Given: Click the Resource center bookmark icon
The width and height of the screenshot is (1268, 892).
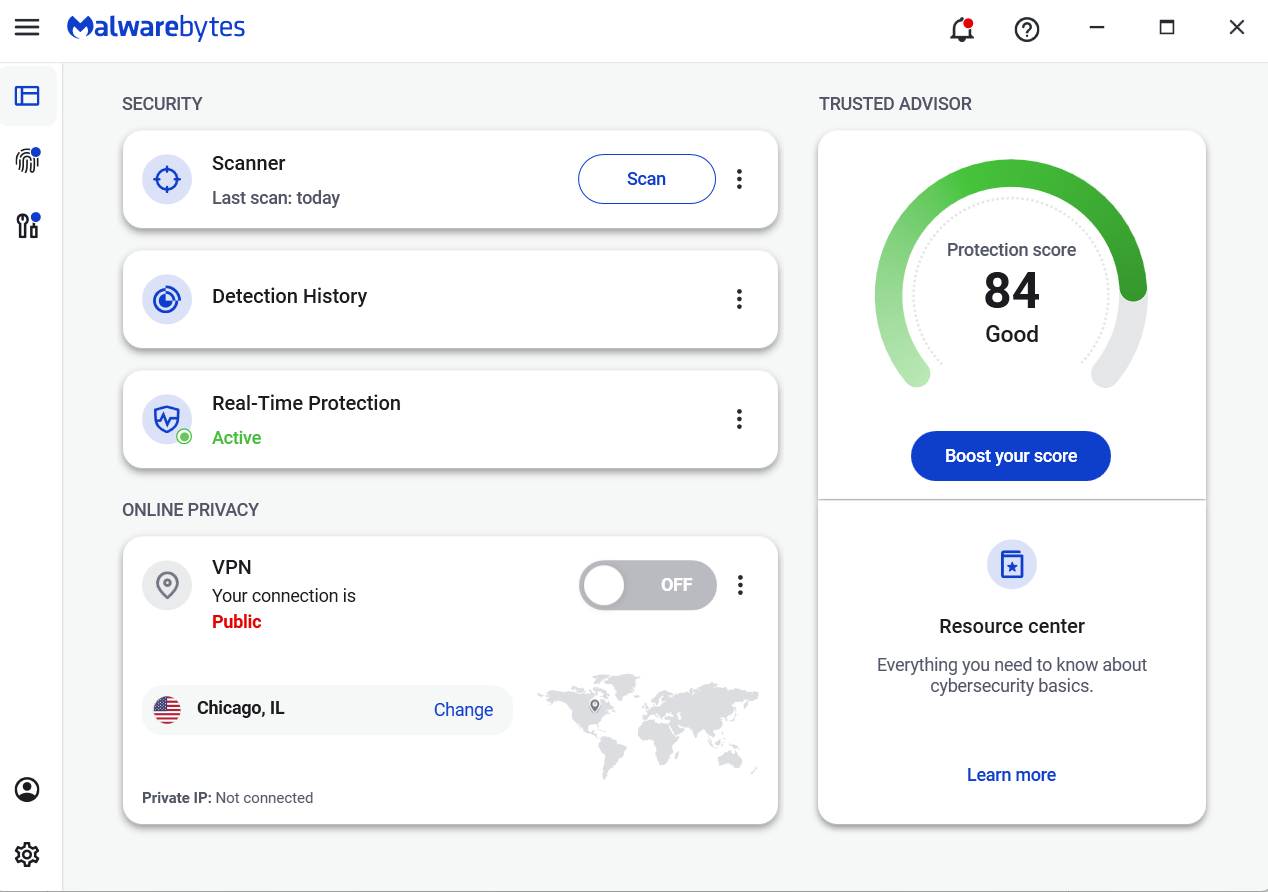Looking at the screenshot, I should coord(1012,565).
